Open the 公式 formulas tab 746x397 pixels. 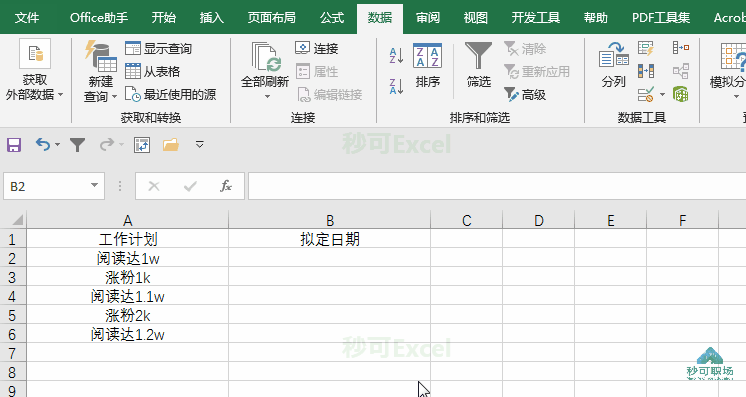(x=332, y=18)
